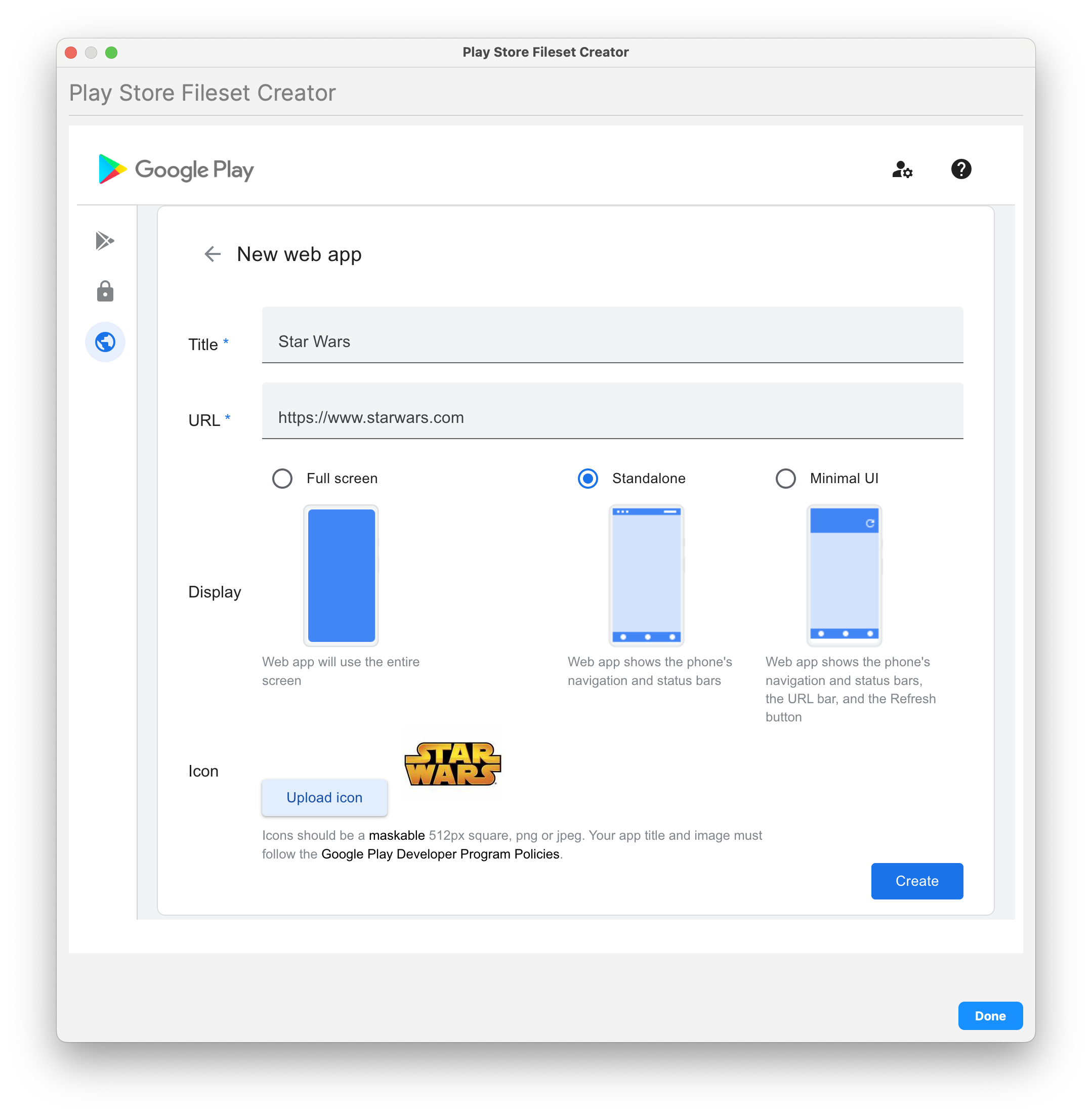Click the Minimal UI label text
Screen dimensions: 1092x1117
point(844,479)
